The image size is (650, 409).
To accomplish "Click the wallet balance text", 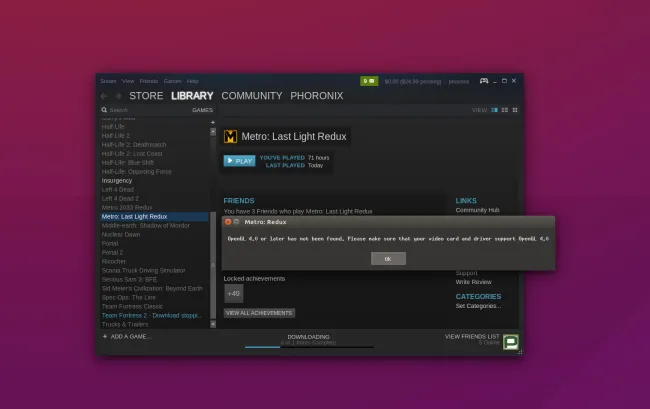I will pos(413,82).
